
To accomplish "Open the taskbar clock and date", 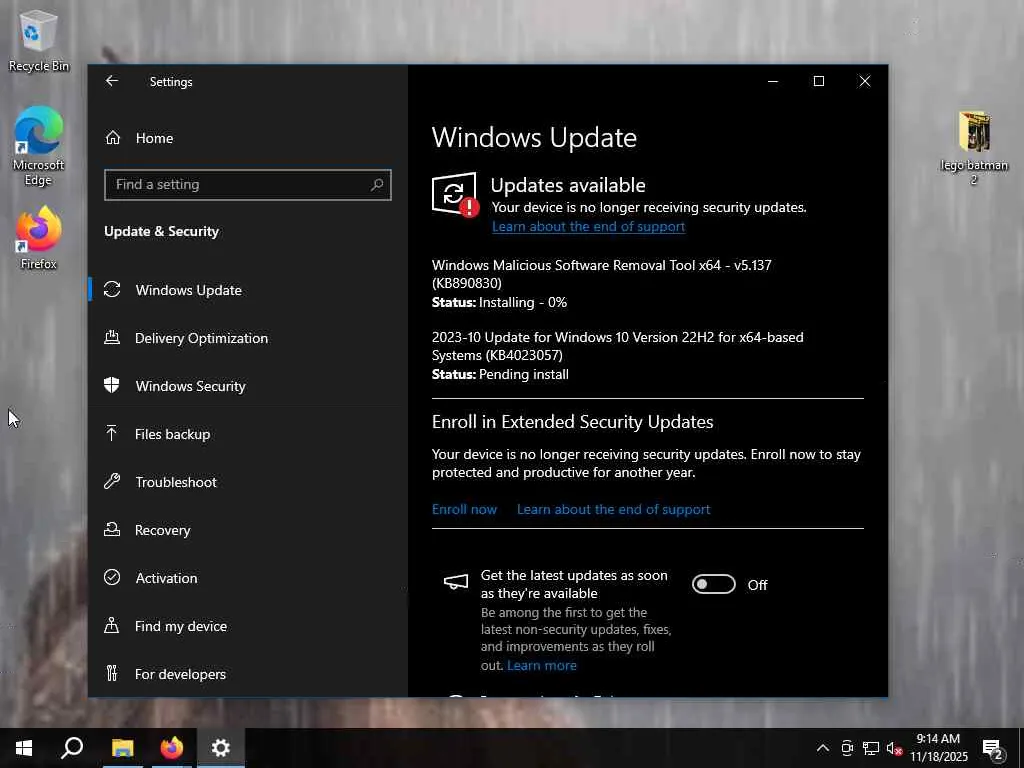I will coord(938,748).
